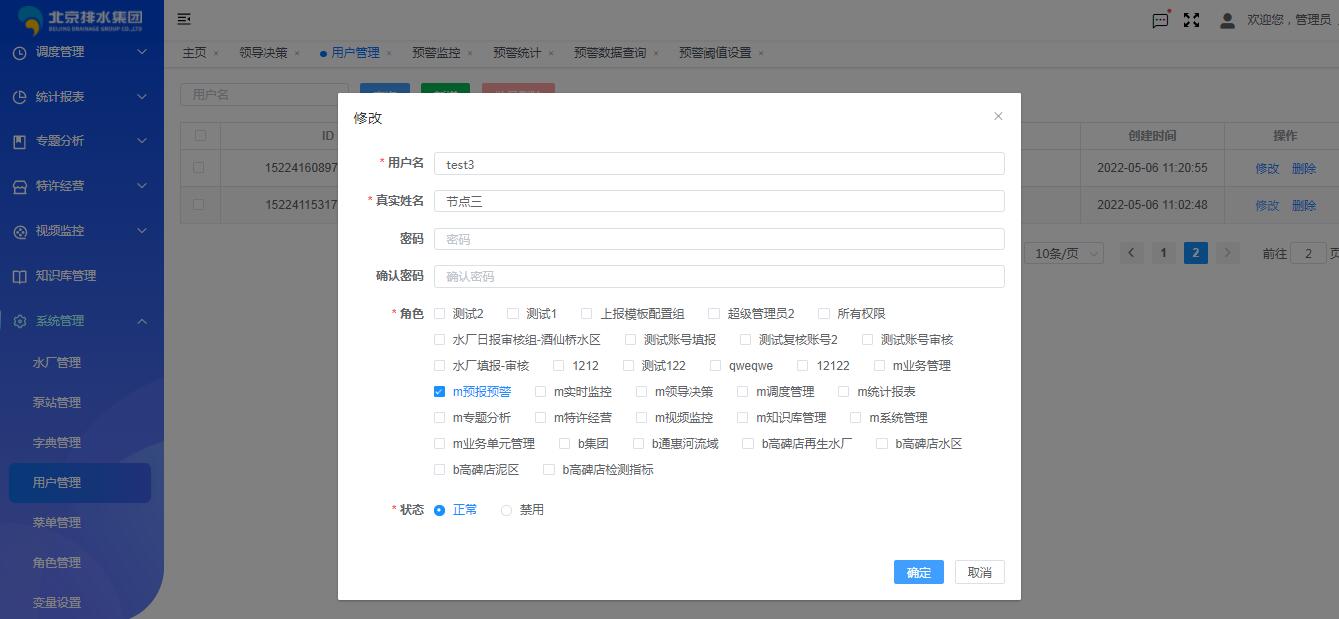Screen dimensions: 1339x619
Task: Open 角色管理 in the sidebar
Action: point(57,563)
